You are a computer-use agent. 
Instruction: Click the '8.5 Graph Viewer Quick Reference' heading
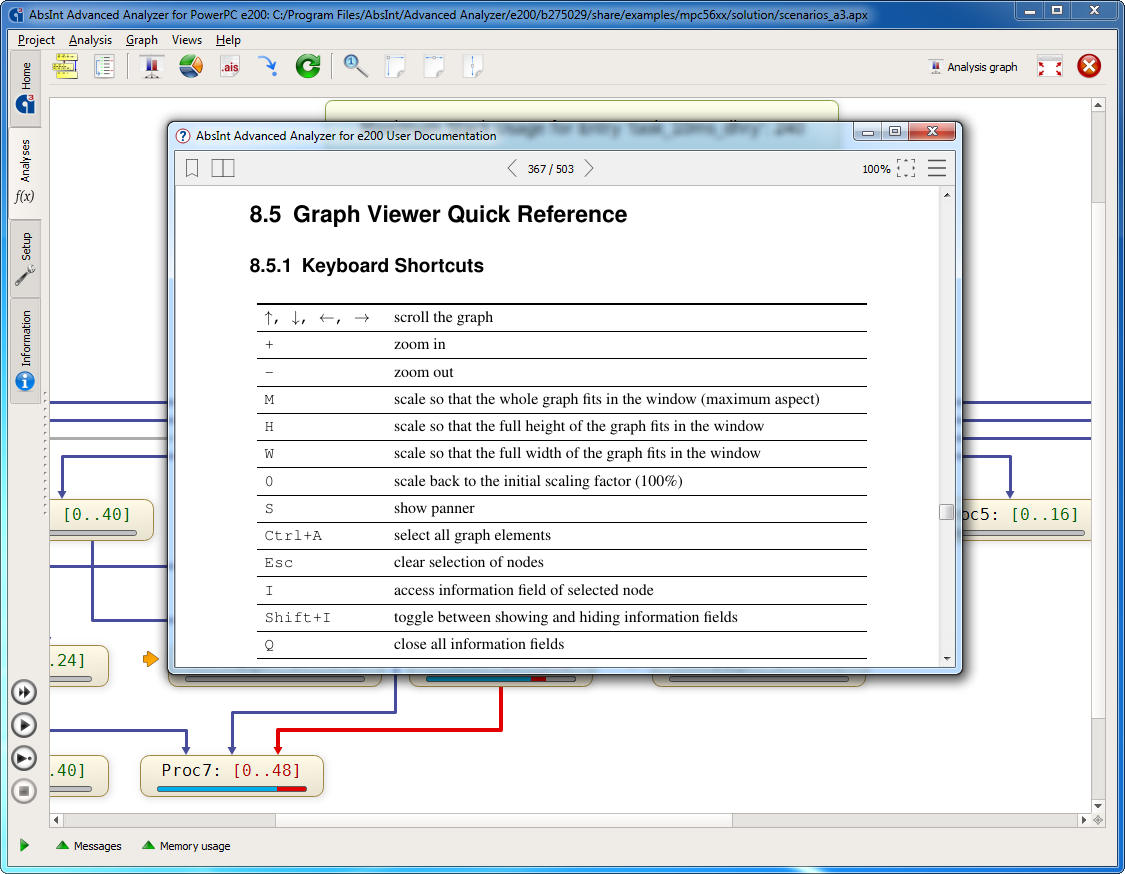coord(438,214)
